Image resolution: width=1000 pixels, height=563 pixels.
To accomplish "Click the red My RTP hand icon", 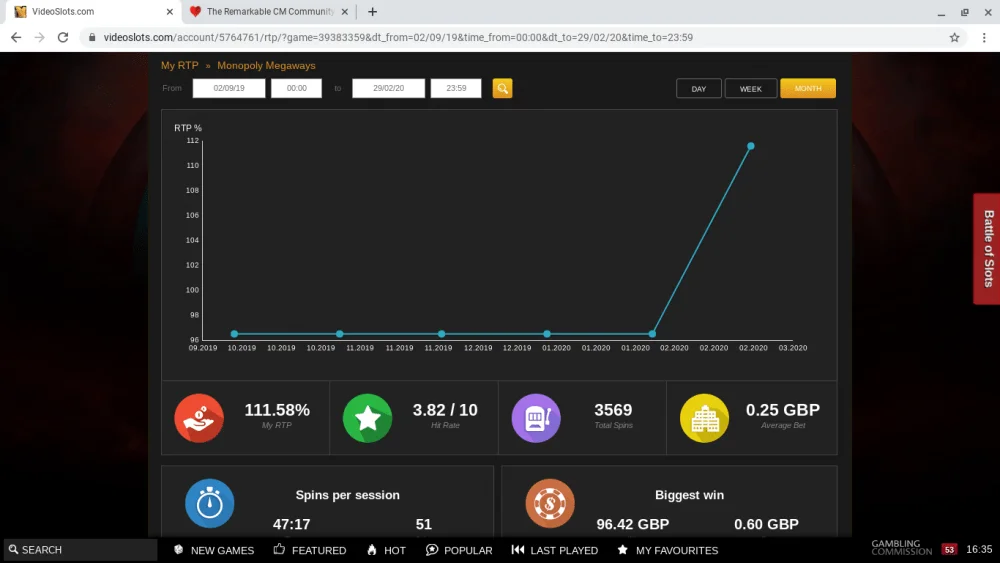I will tap(199, 418).
